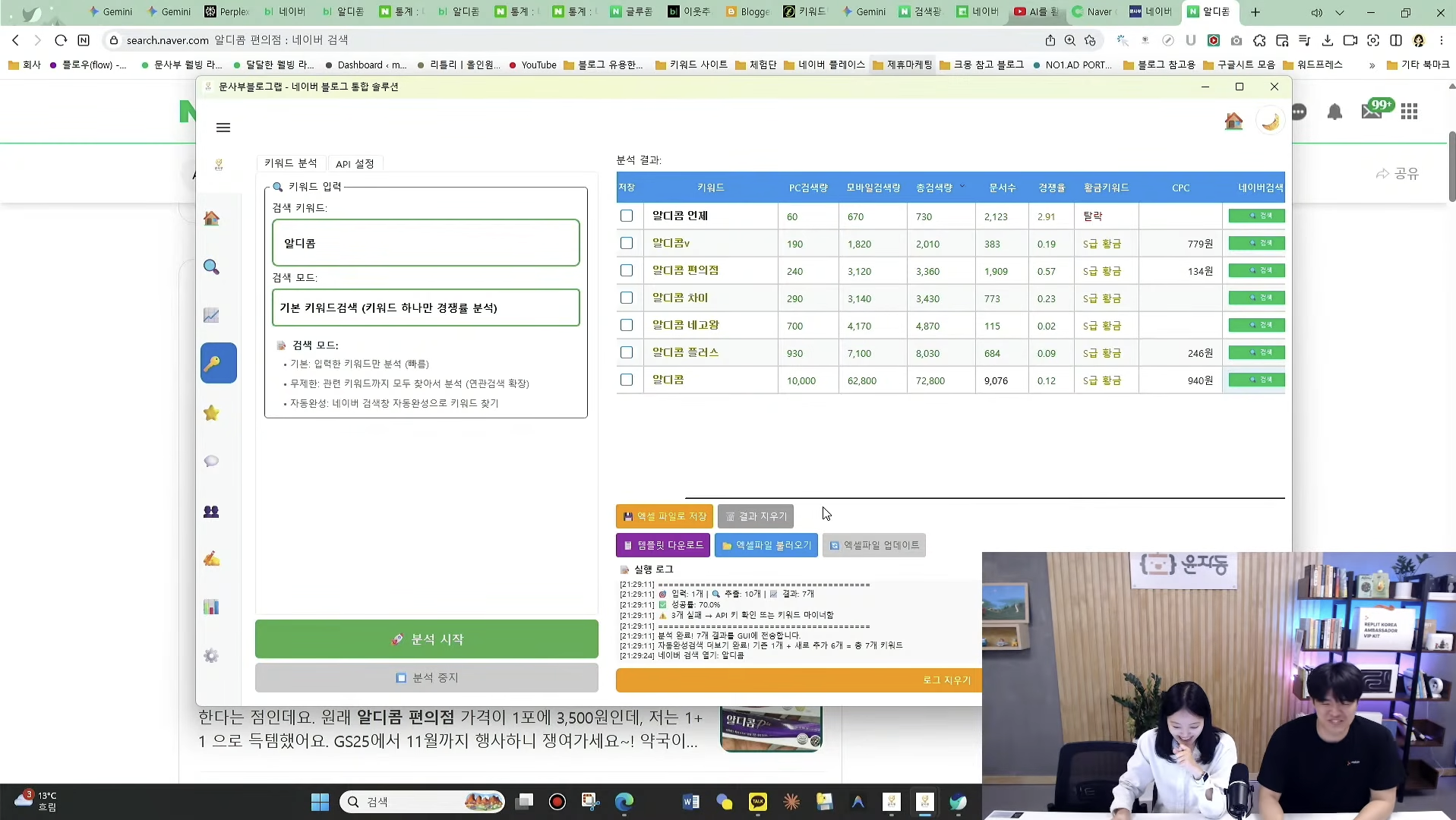Check the box for 알디콤 차이 row

pyautogui.click(x=627, y=298)
